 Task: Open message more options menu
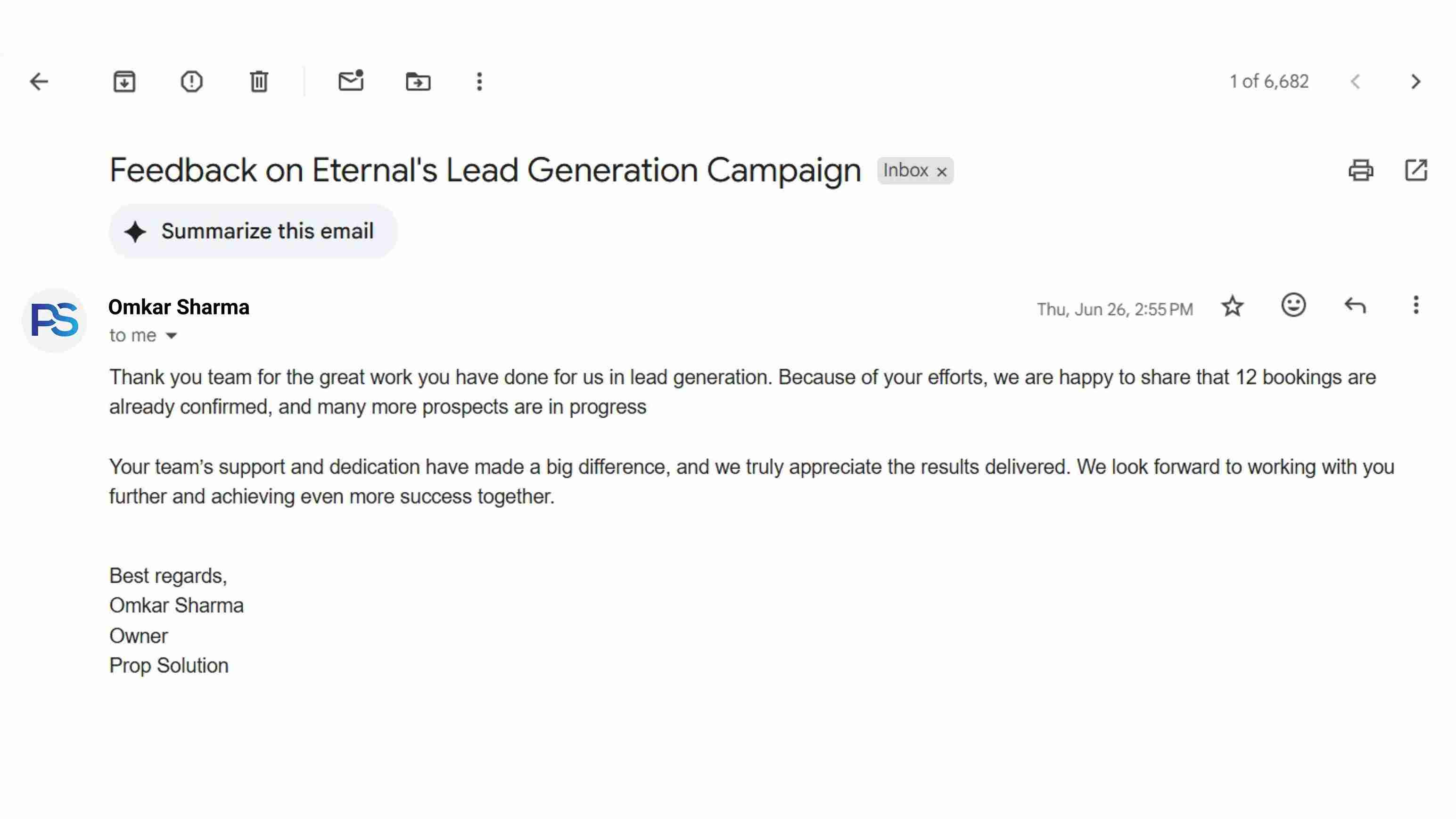tap(1416, 305)
